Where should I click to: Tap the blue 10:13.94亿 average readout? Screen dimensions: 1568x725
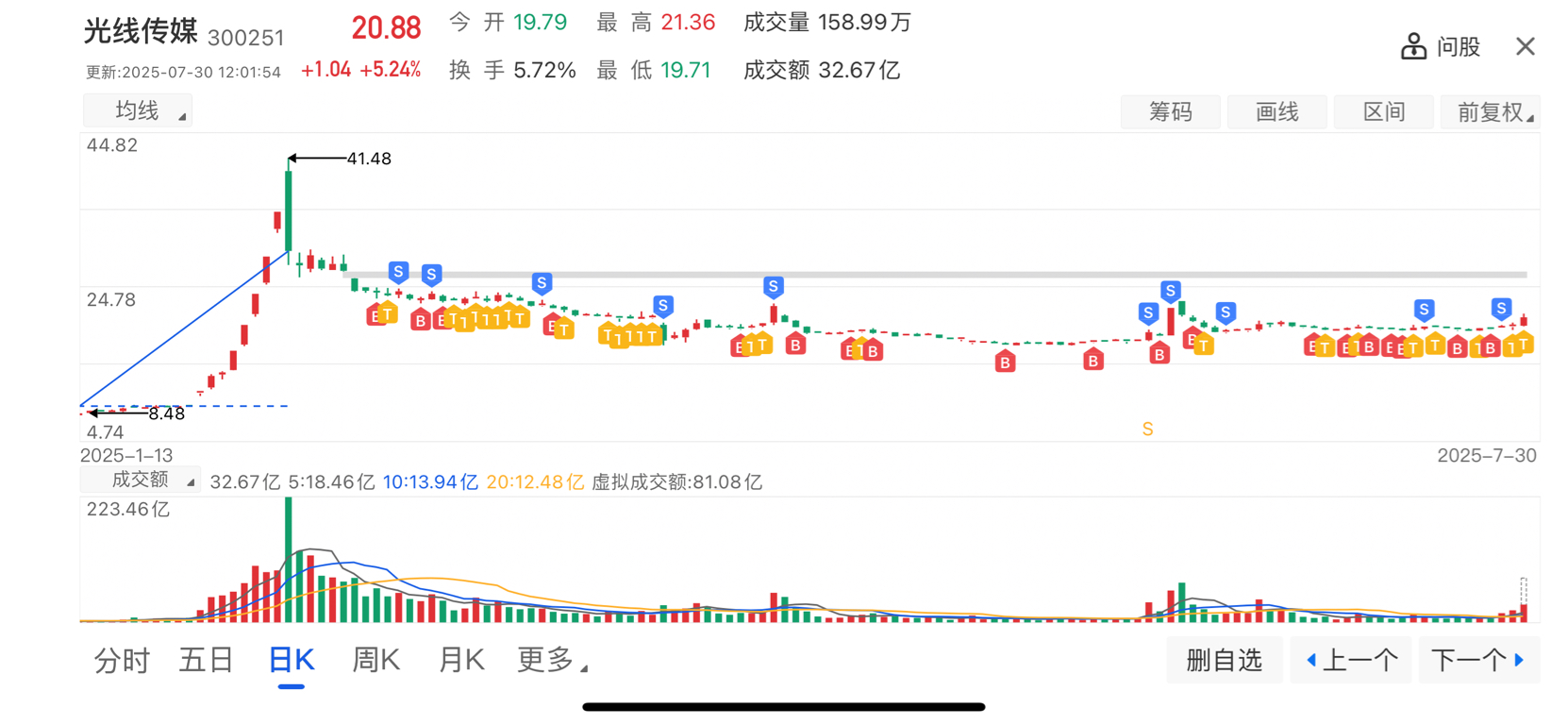tap(430, 482)
